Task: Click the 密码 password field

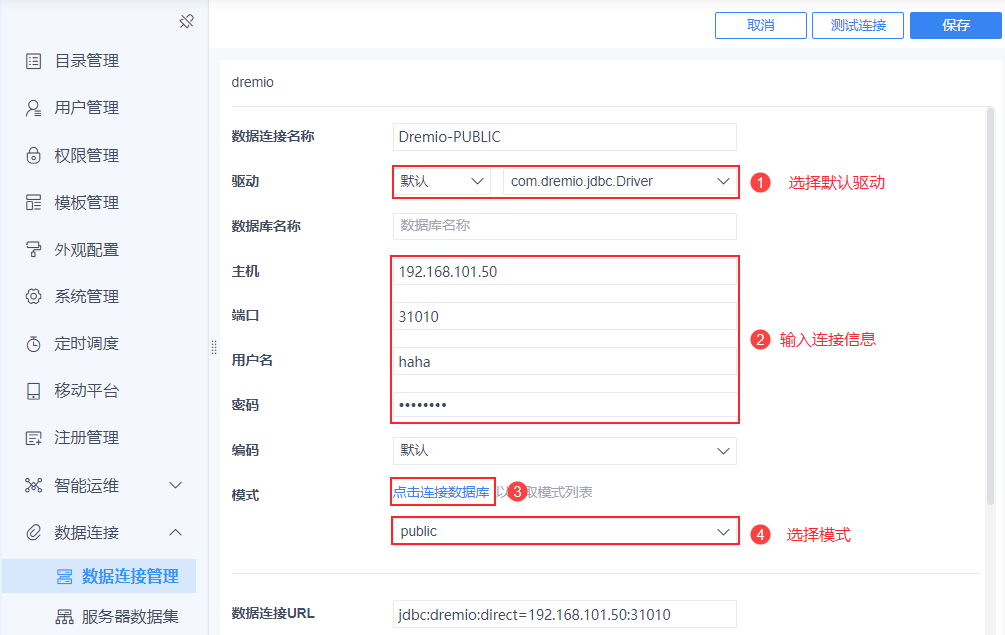Action: coord(565,405)
